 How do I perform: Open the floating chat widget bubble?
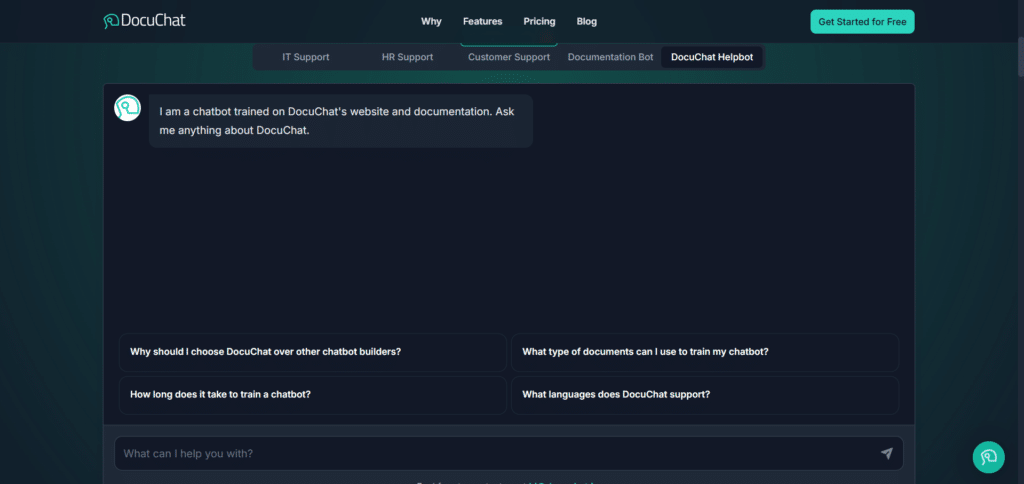pyautogui.click(x=988, y=456)
